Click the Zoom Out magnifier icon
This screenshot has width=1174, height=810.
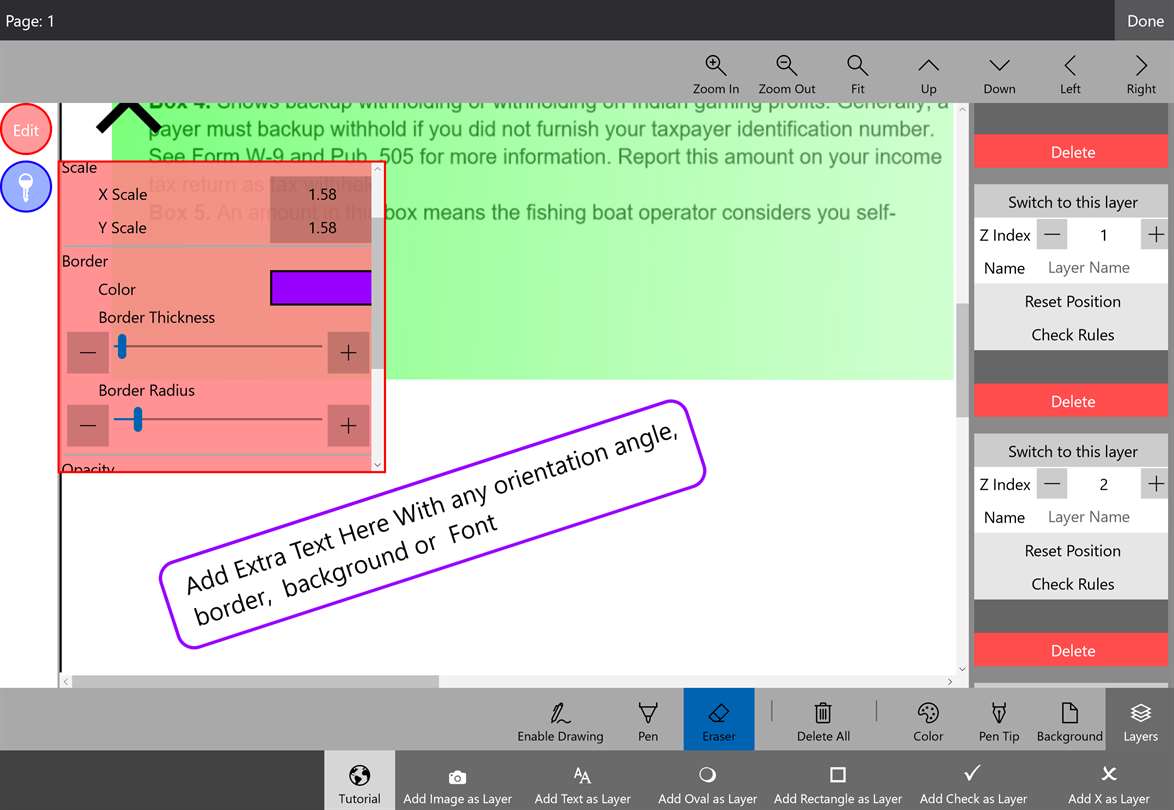786,65
